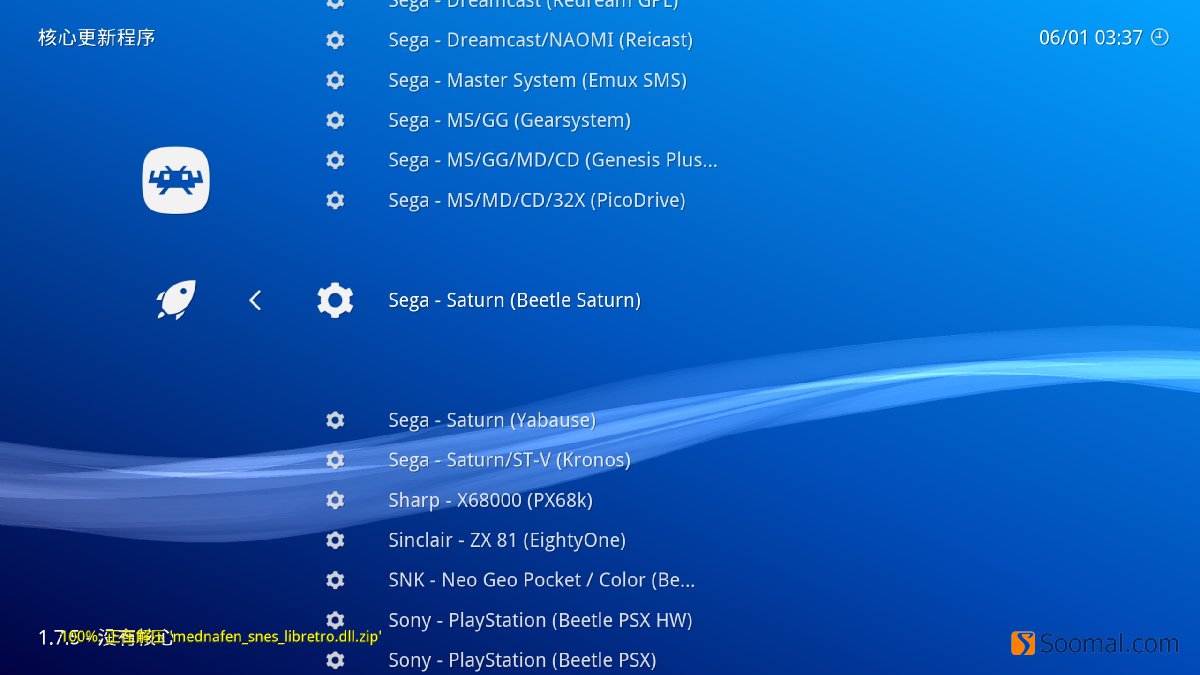Click gear icon beside Saturn/ST-V (Kronos)
The width and height of the screenshot is (1200, 675).
(x=335, y=460)
